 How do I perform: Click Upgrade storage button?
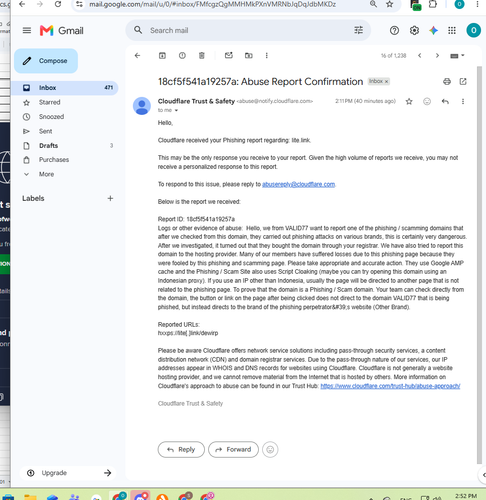click(x=69, y=473)
